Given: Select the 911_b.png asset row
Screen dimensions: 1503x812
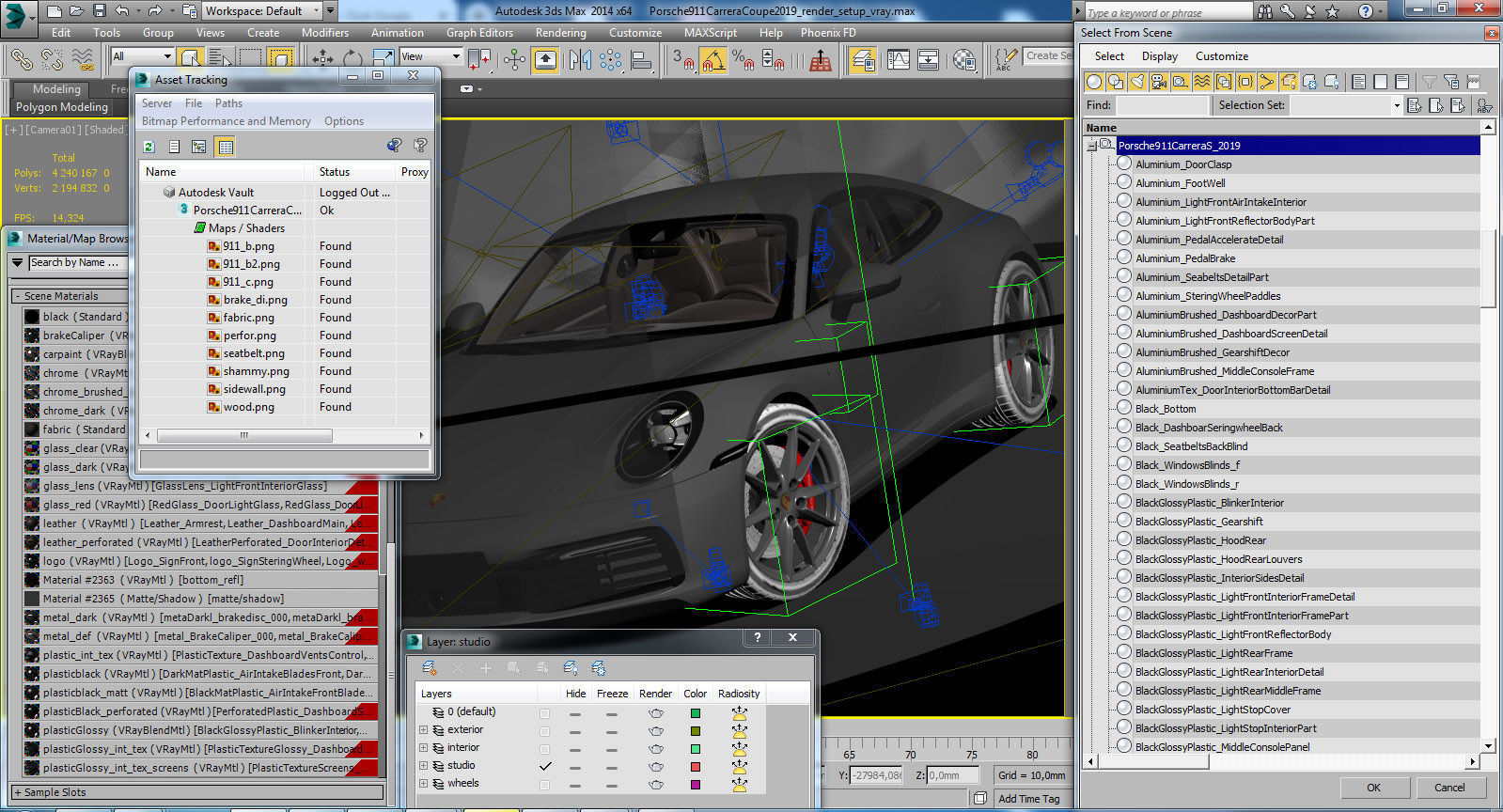Looking at the screenshot, I should click(248, 246).
